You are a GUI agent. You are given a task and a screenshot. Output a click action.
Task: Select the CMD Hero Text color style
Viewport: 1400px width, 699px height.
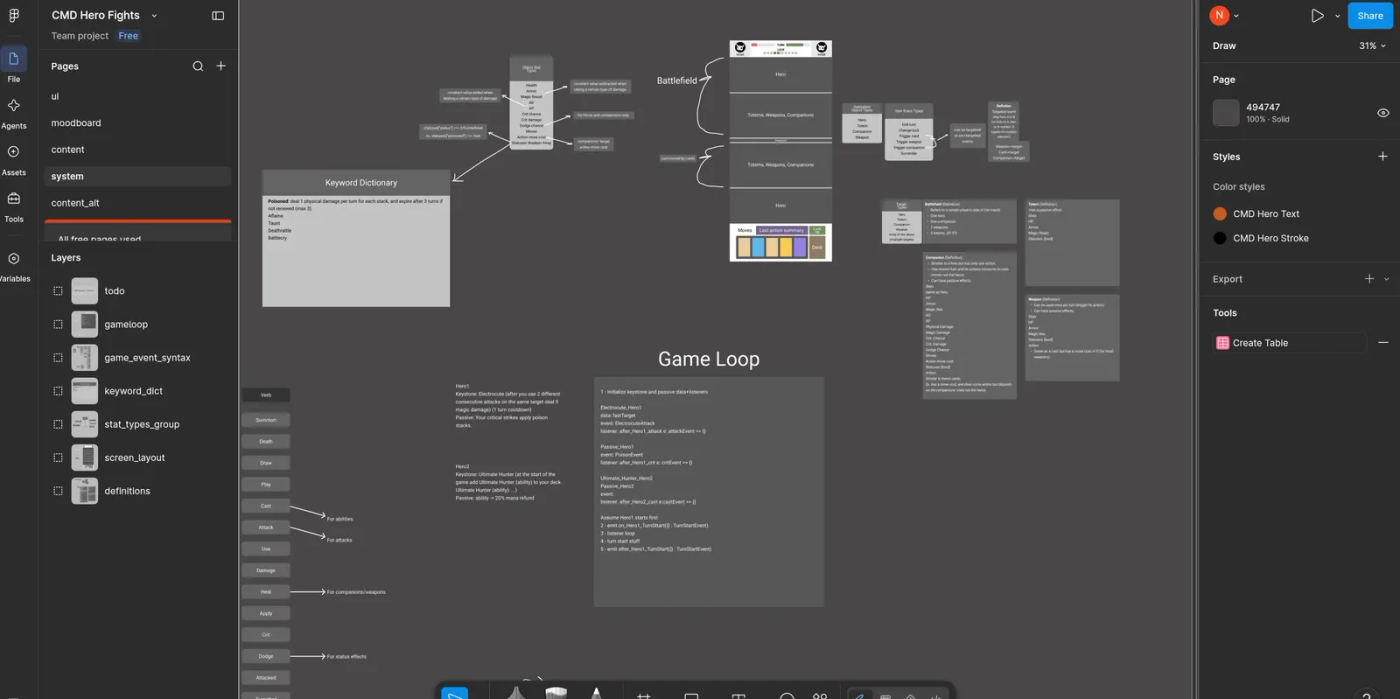coord(1266,214)
